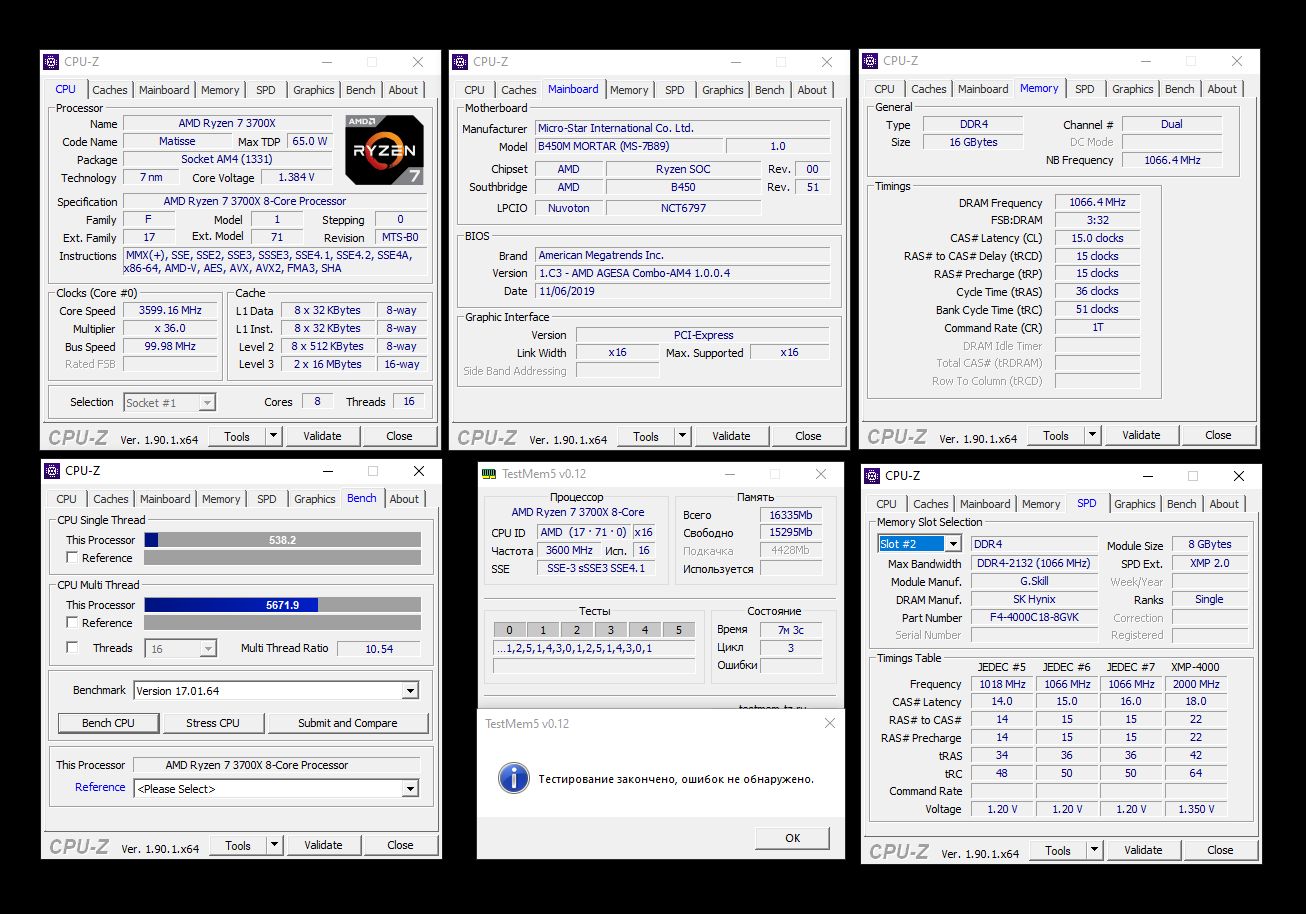Click the Ryzen 7 processor logo
Image resolution: width=1306 pixels, height=914 pixels.
pos(385,150)
